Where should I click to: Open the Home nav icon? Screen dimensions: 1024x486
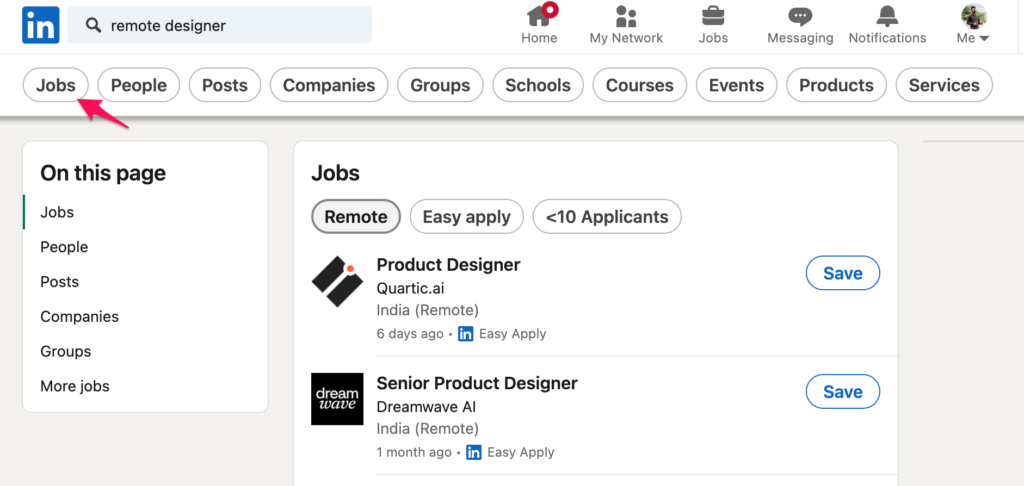pyautogui.click(x=541, y=14)
